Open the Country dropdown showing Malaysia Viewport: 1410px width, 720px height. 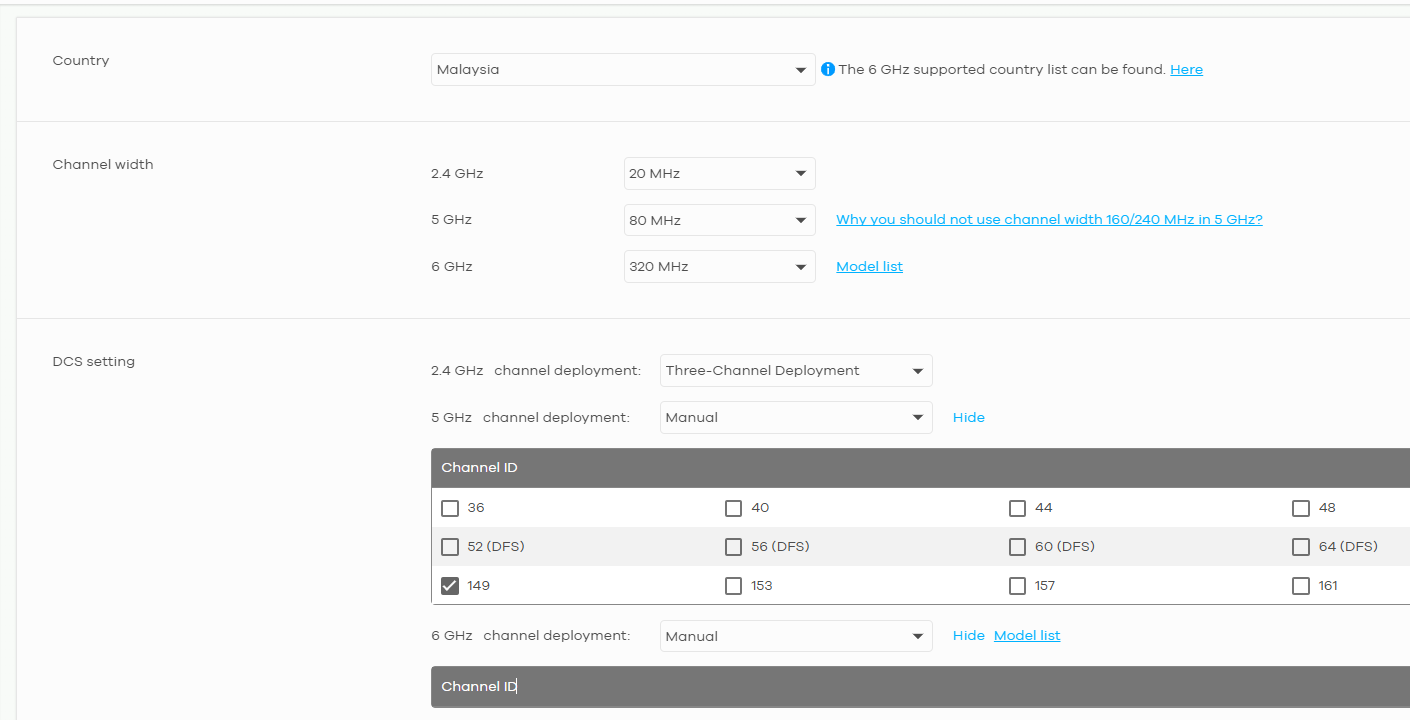coord(623,70)
